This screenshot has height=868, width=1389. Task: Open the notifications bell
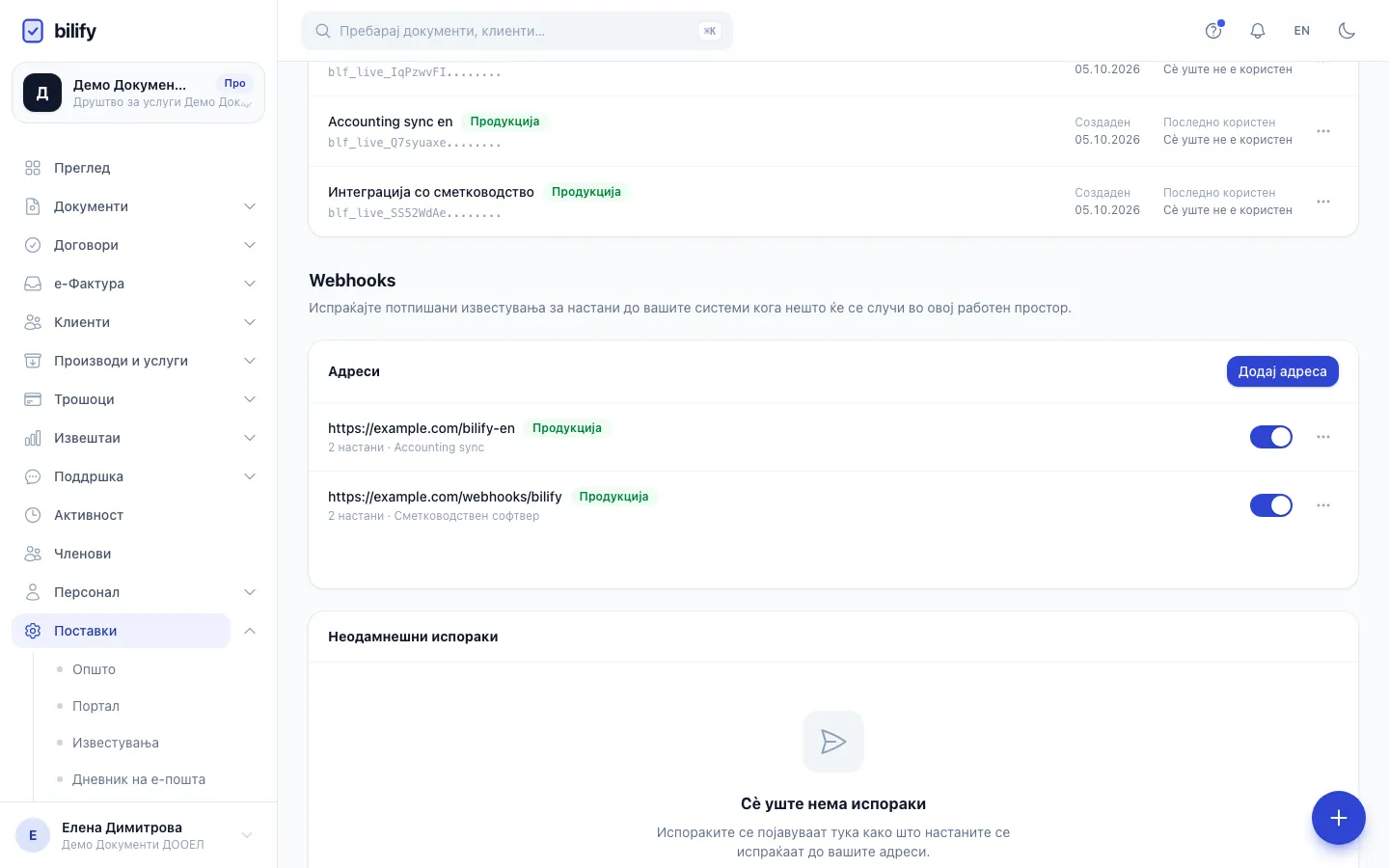pyautogui.click(x=1258, y=31)
